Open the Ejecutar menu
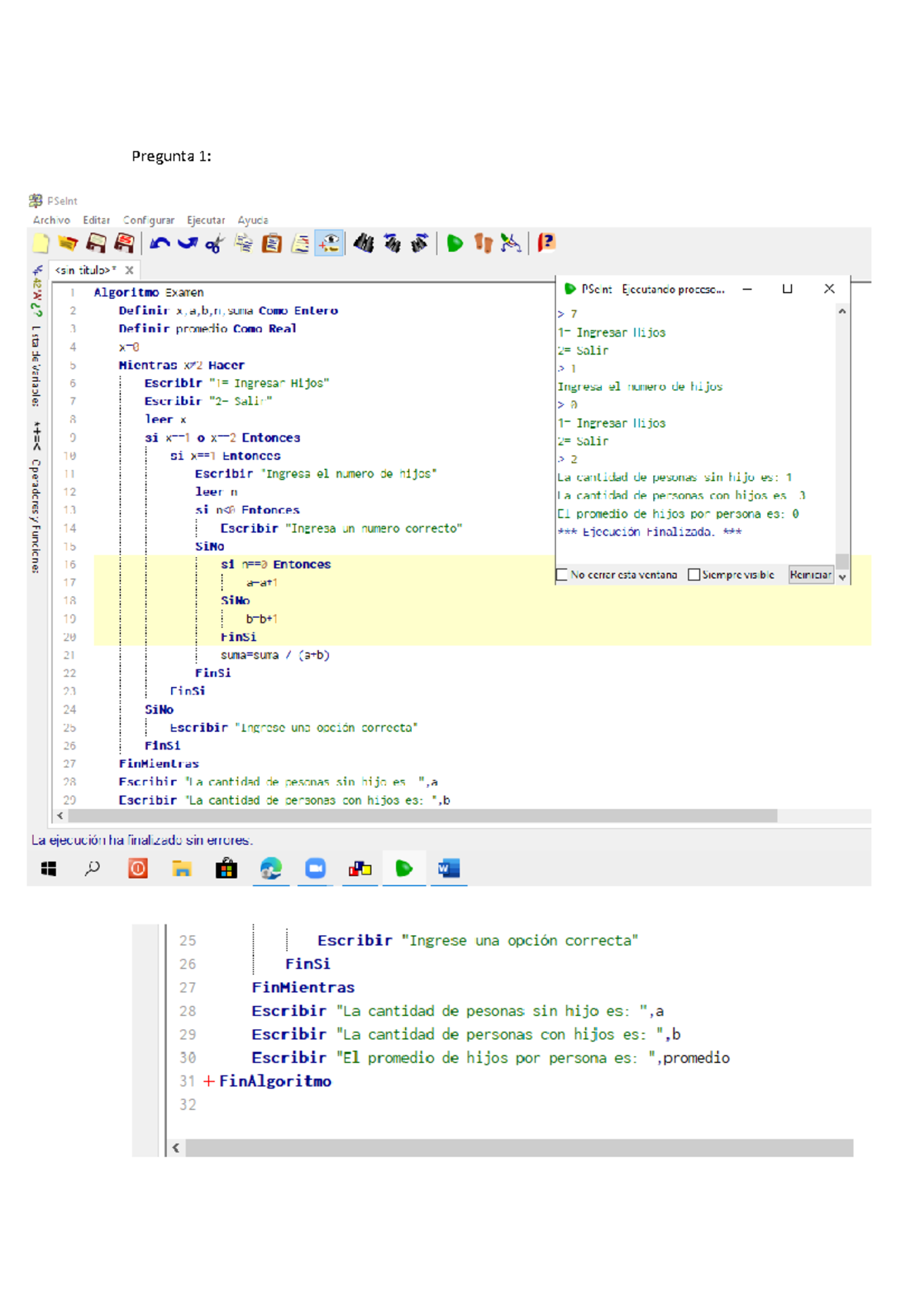This screenshot has height=1308, width=924. tap(206, 220)
